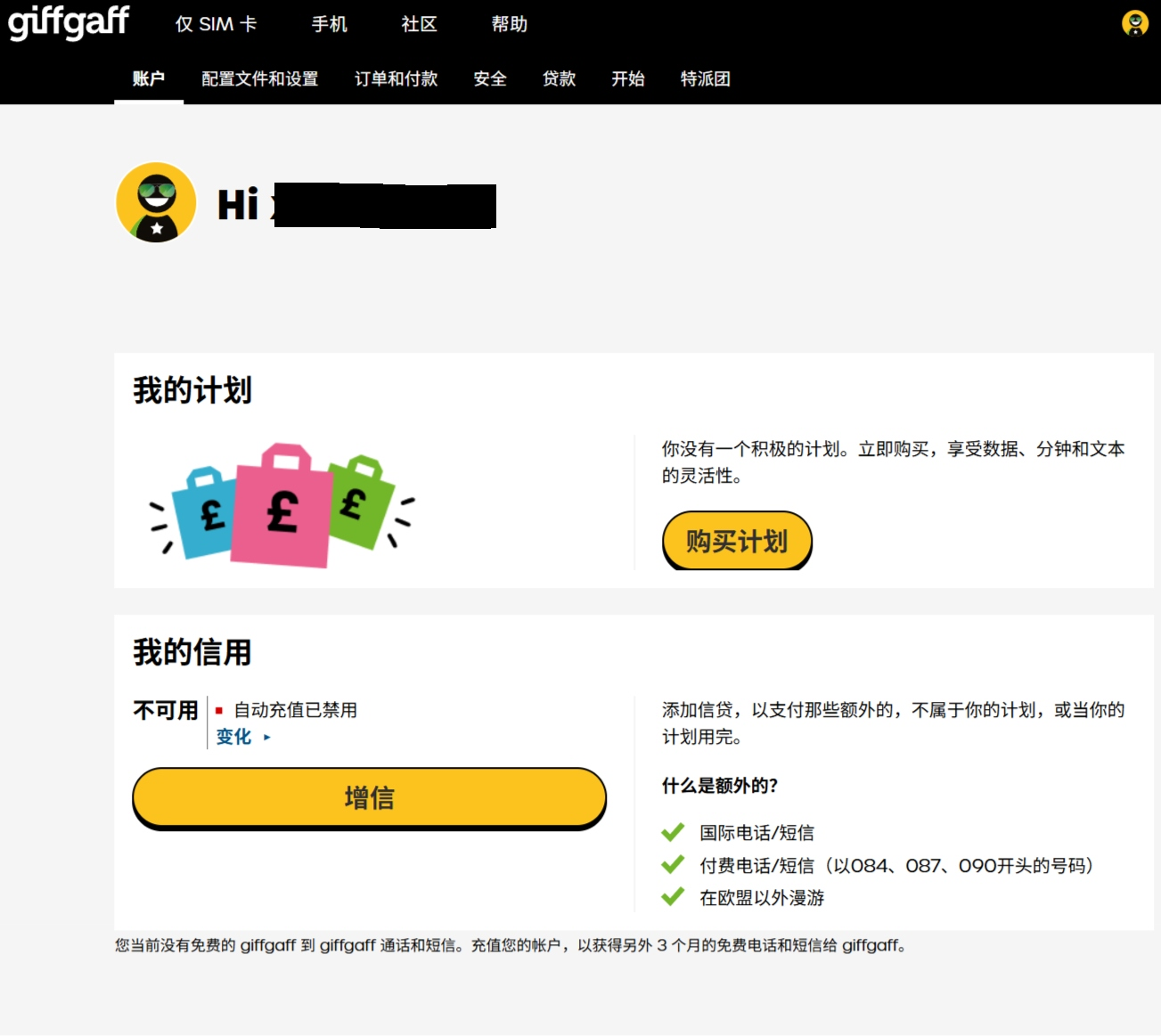This screenshot has height=1036, width=1161.
Task: Select the 账户 tab
Action: coord(149,78)
